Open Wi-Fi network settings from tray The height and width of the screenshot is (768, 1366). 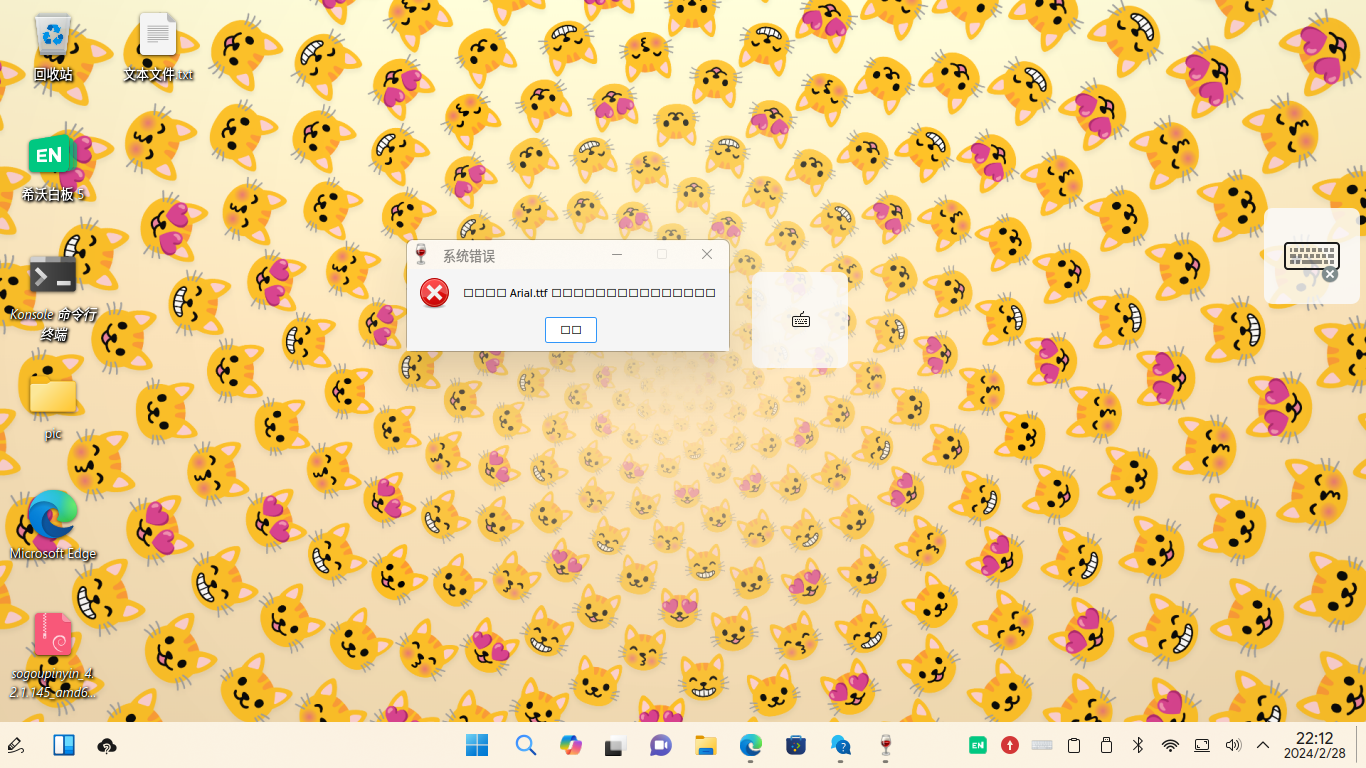click(1170, 745)
